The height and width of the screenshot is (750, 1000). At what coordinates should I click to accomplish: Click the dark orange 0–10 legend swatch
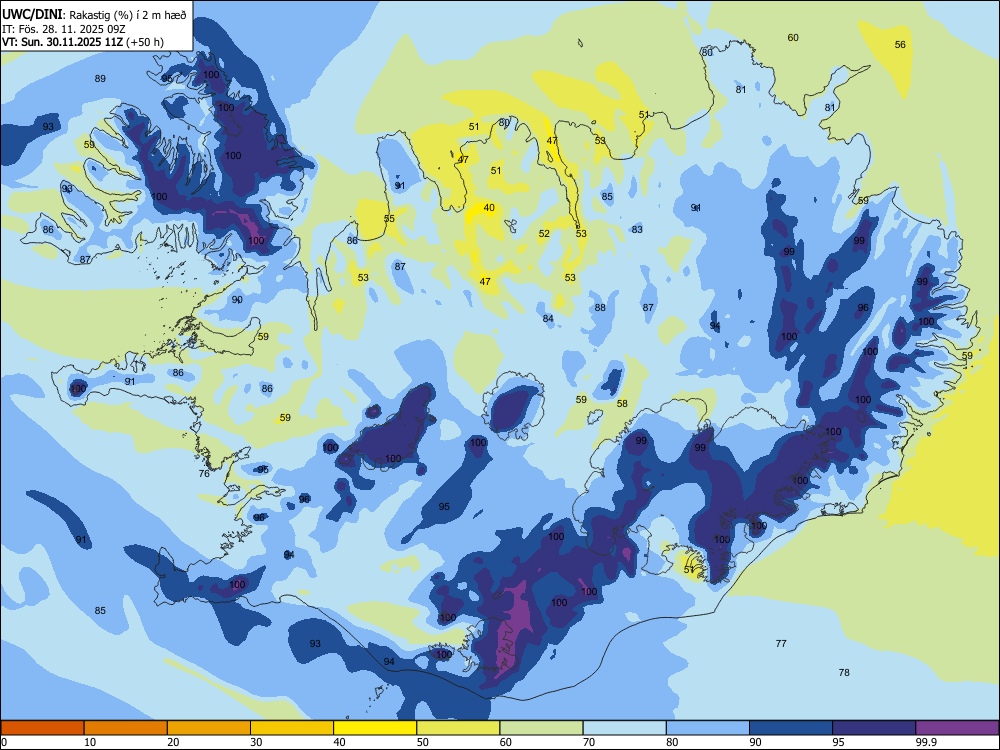click(42, 728)
